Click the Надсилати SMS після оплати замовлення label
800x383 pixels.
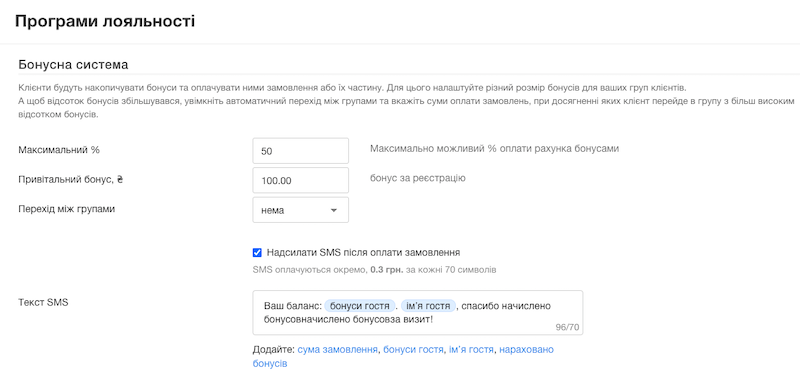point(363,252)
